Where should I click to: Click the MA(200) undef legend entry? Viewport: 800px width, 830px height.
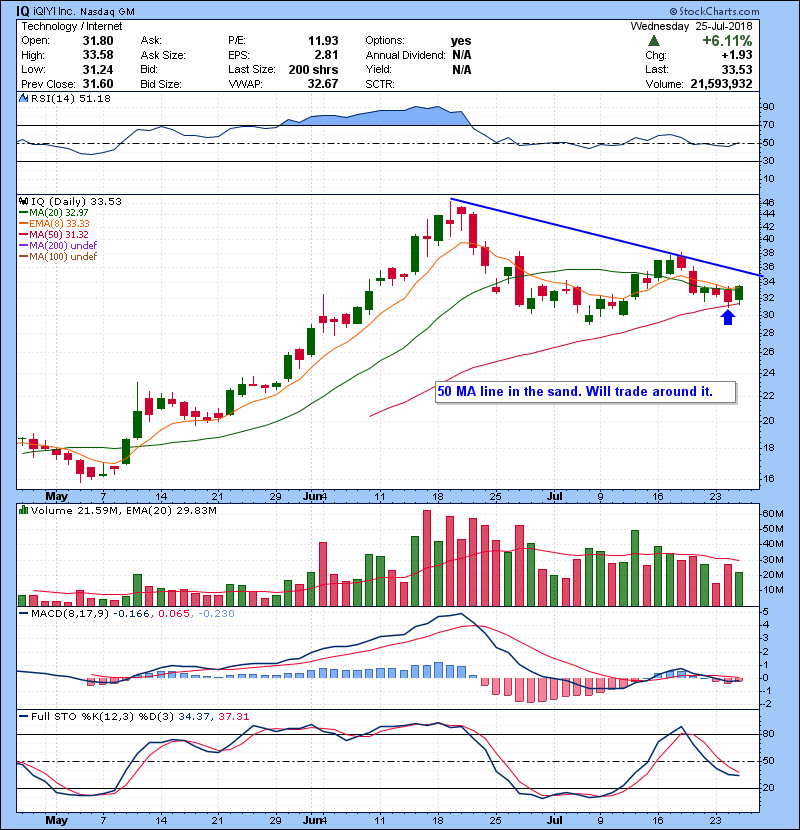click(58, 246)
